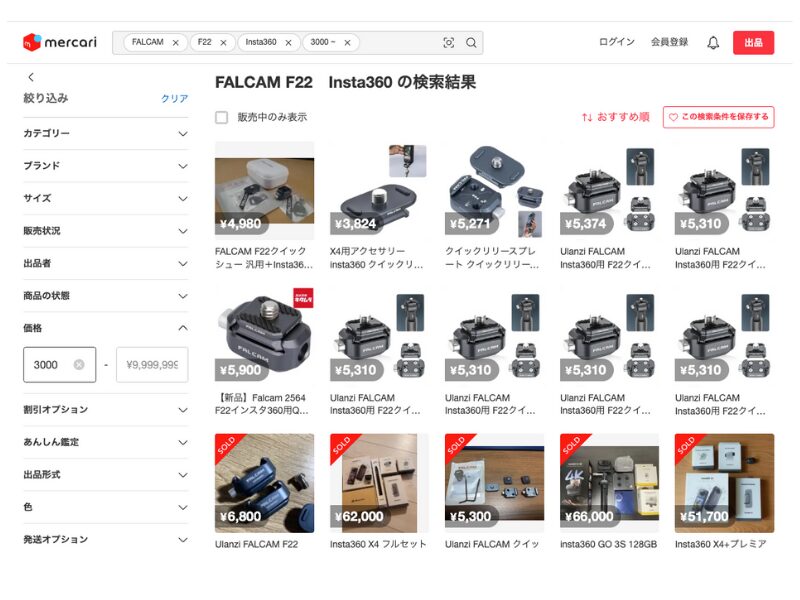This screenshot has width=800, height=600.
Task: Click the クリア filter link
Action: tap(174, 98)
